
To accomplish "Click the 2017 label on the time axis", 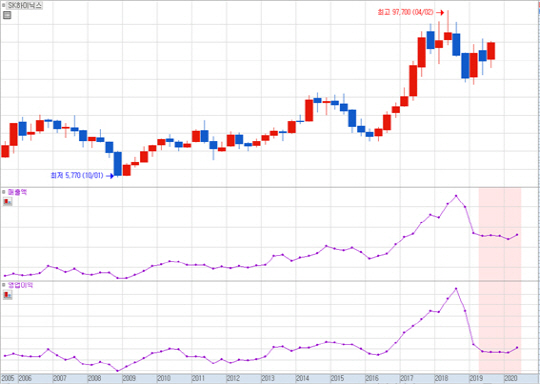I will (x=407, y=378).
